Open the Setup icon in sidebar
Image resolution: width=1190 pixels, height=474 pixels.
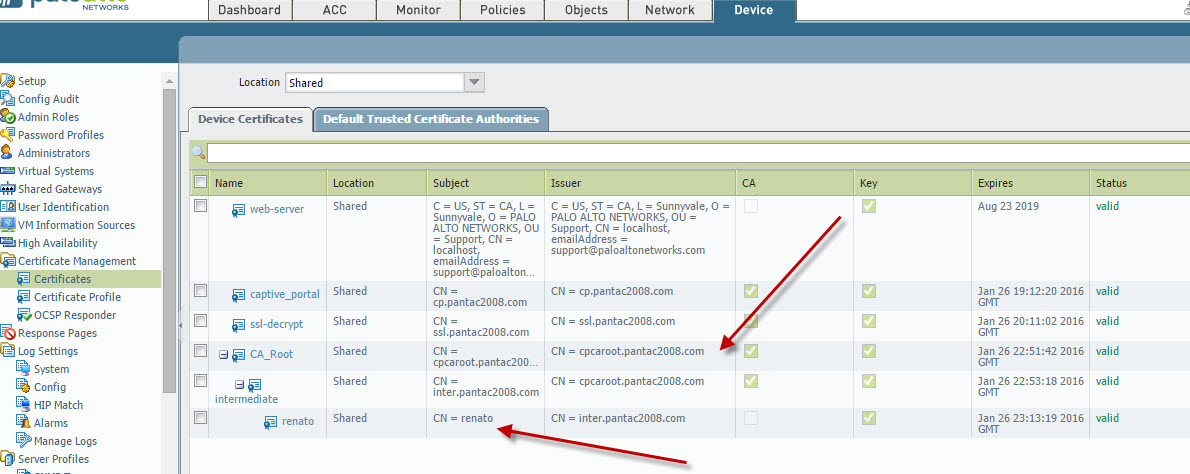pyautogui.click(x=8, y=81)
